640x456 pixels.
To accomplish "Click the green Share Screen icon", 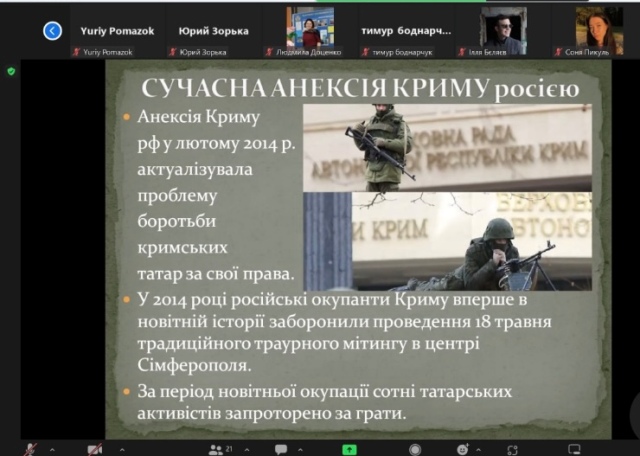I will pyautogui.click(x=349, y=449).
